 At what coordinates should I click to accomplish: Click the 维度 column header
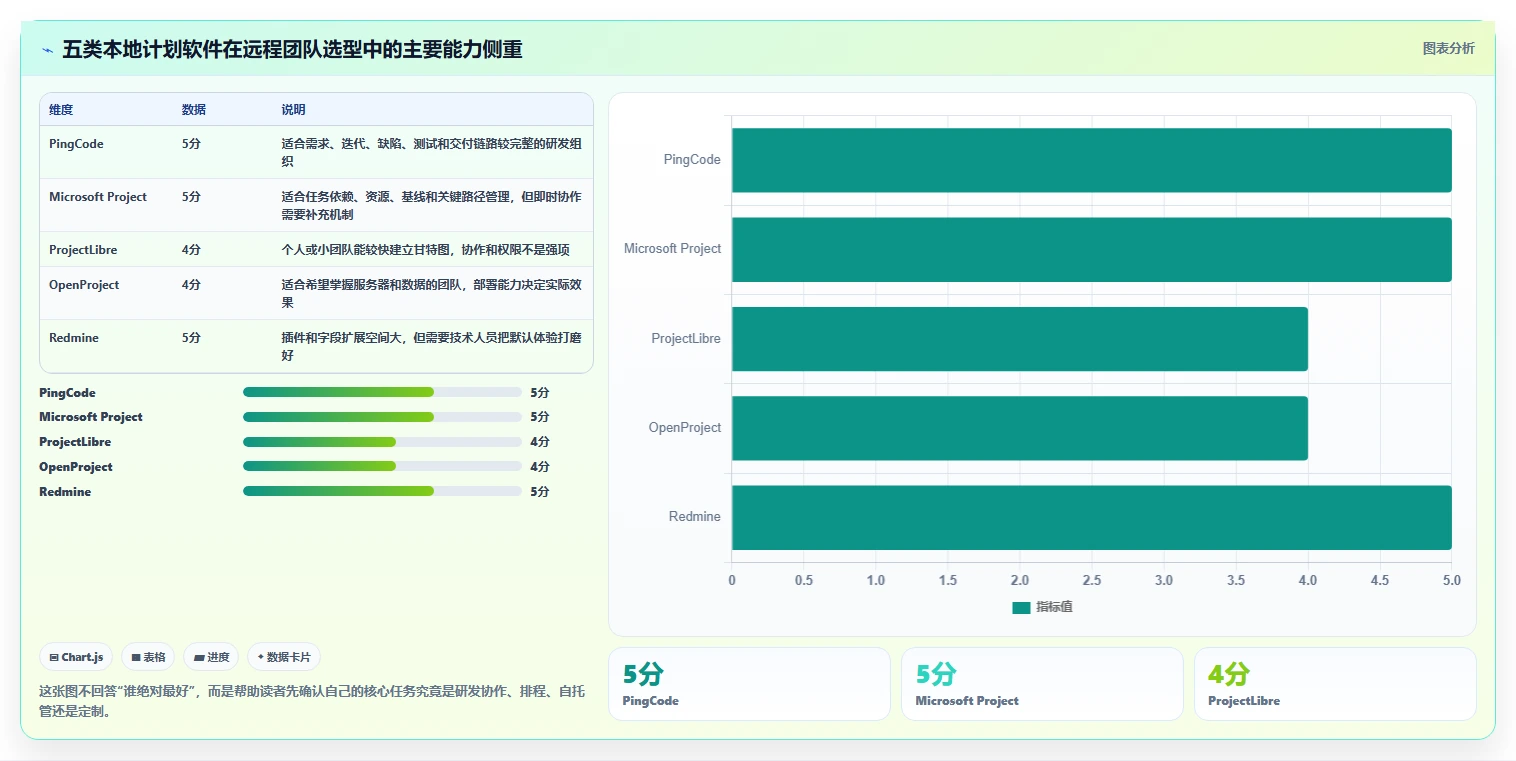(x=61, y=109)
